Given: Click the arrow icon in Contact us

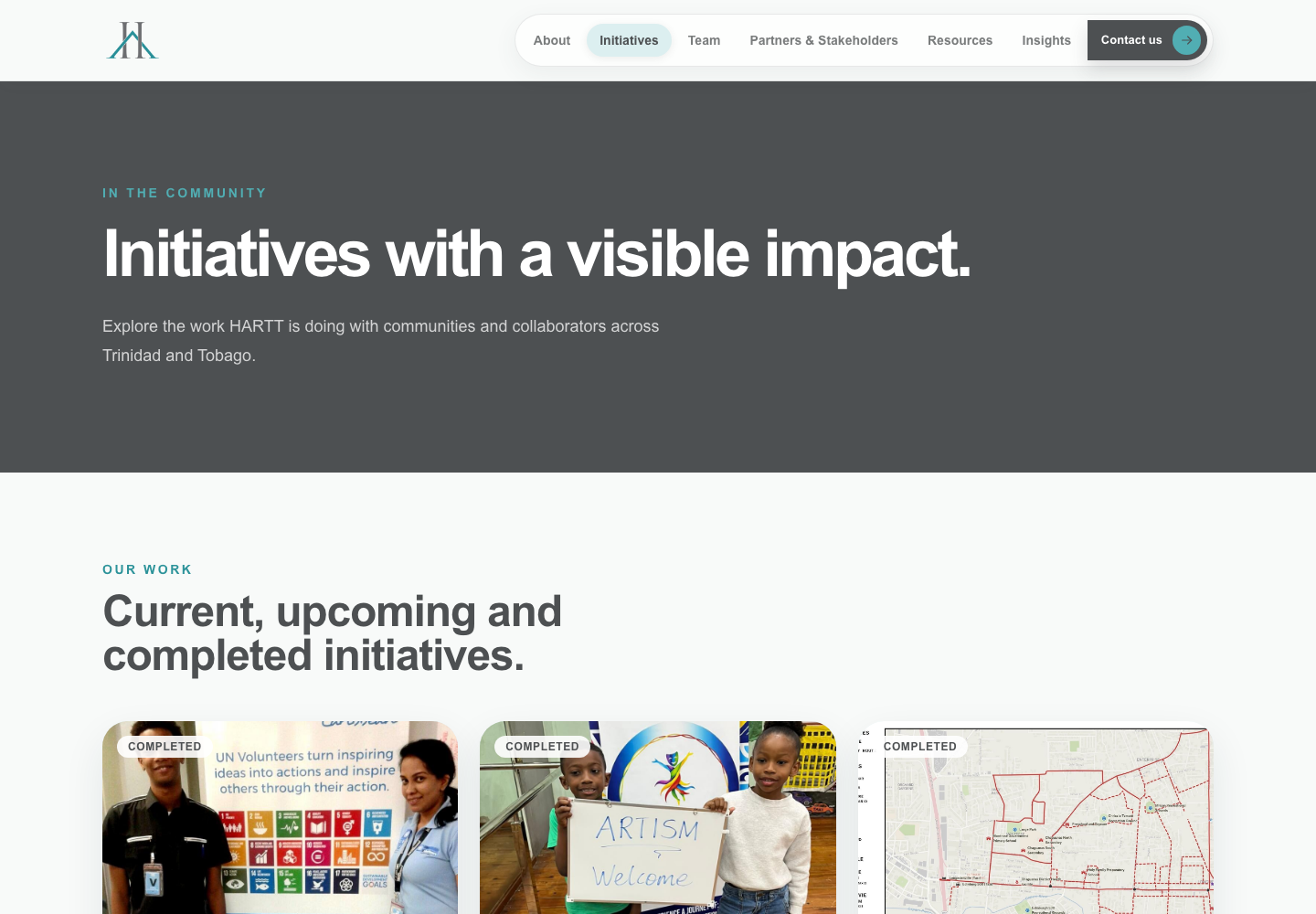Looking at the screenshot, I should [x=1186, y=40].
